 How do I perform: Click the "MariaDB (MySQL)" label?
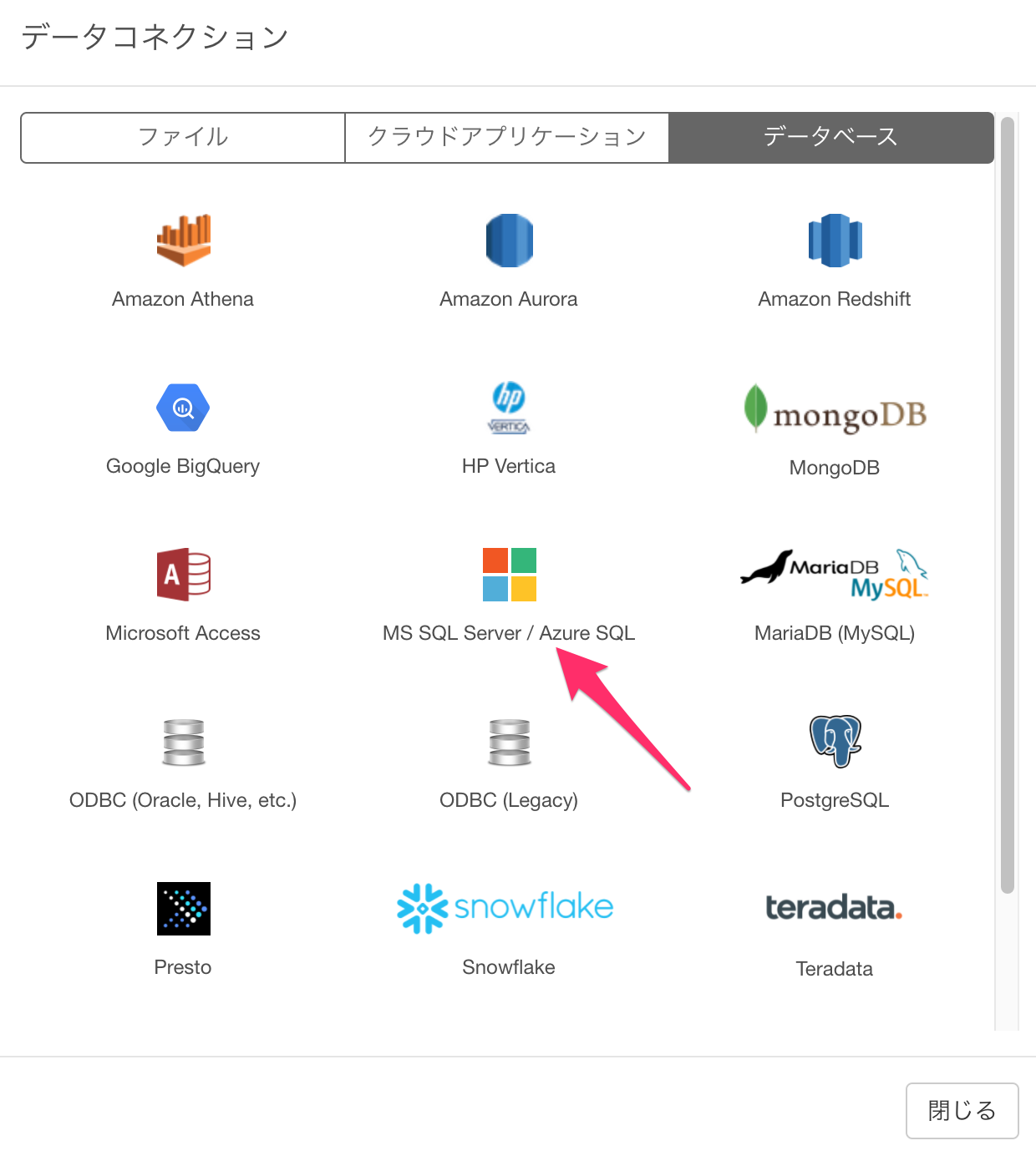[x=835, y=633]
